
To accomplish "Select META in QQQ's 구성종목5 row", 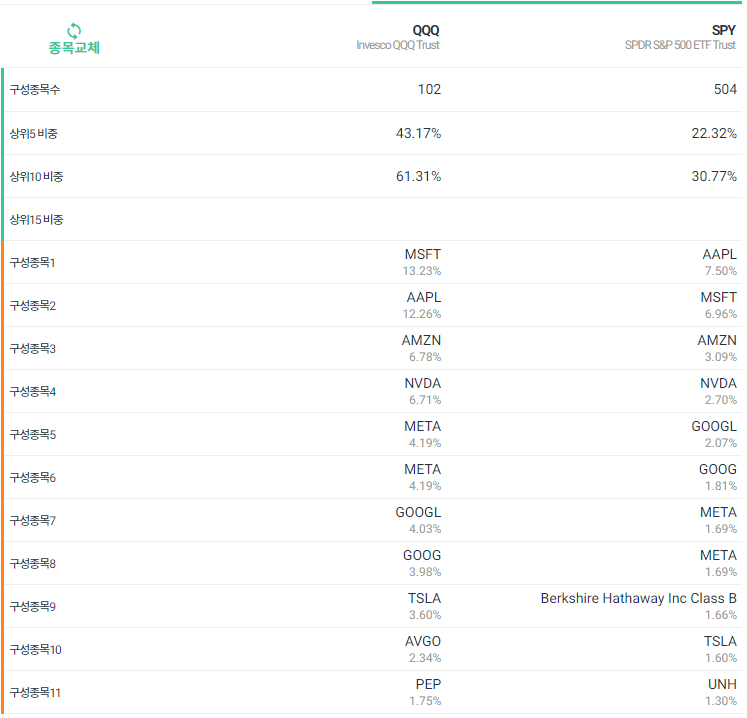I will point(423,426).
